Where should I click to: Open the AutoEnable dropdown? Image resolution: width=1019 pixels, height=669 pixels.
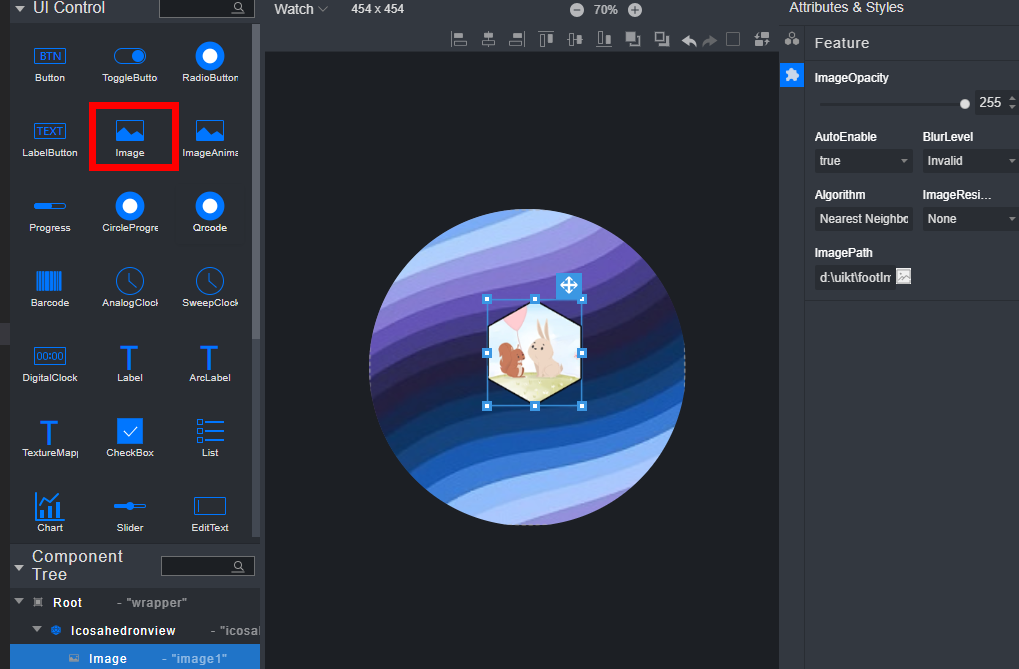[x=863, y=161]
